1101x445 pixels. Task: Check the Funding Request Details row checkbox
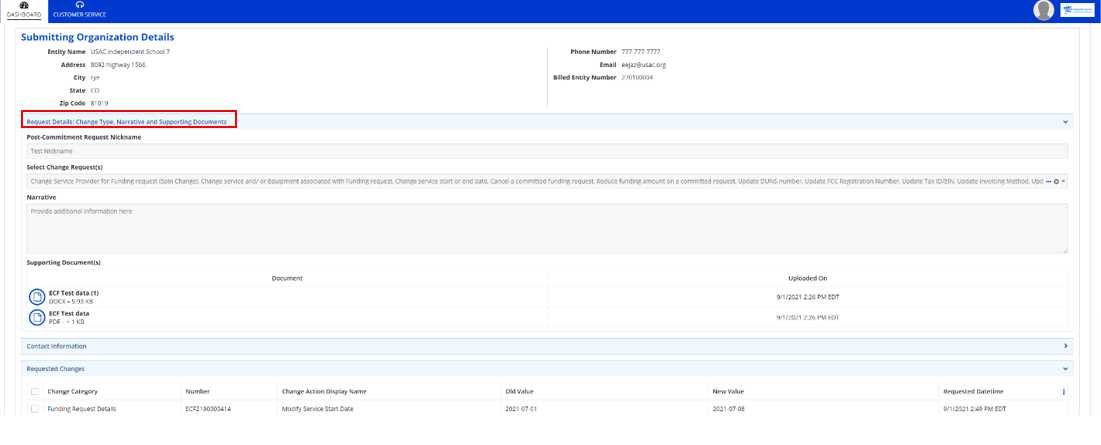pos(34,409)
